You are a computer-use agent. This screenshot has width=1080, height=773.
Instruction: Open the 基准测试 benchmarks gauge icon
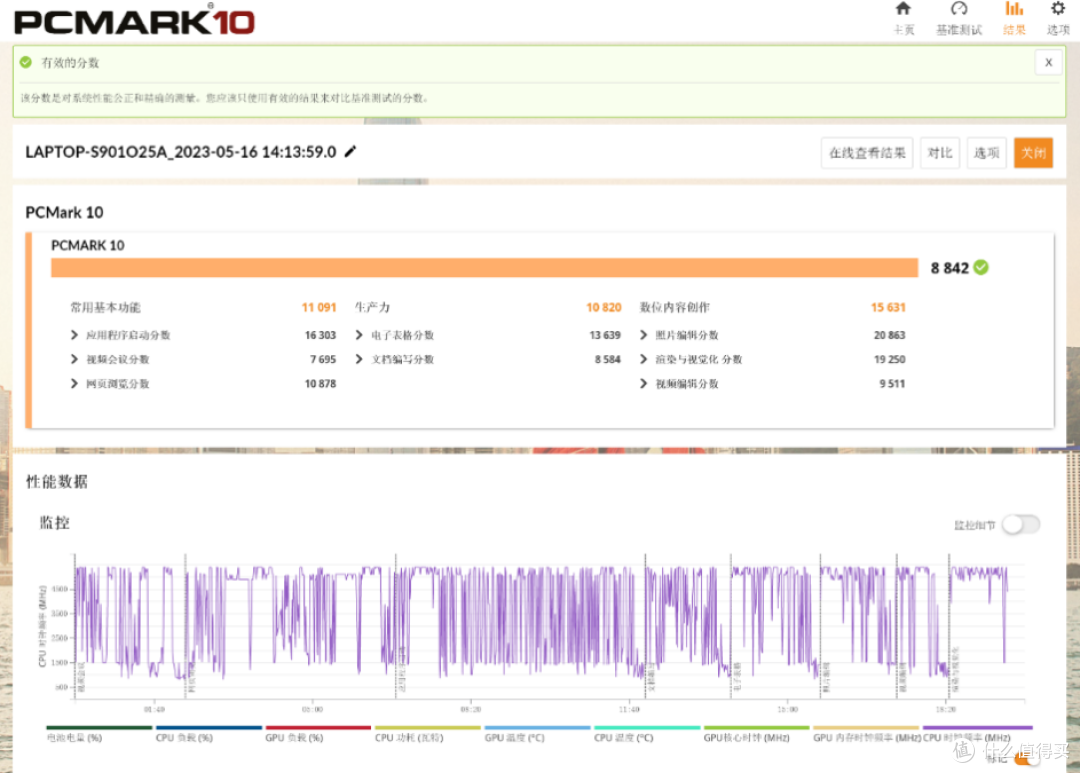(x=959, y=9)
